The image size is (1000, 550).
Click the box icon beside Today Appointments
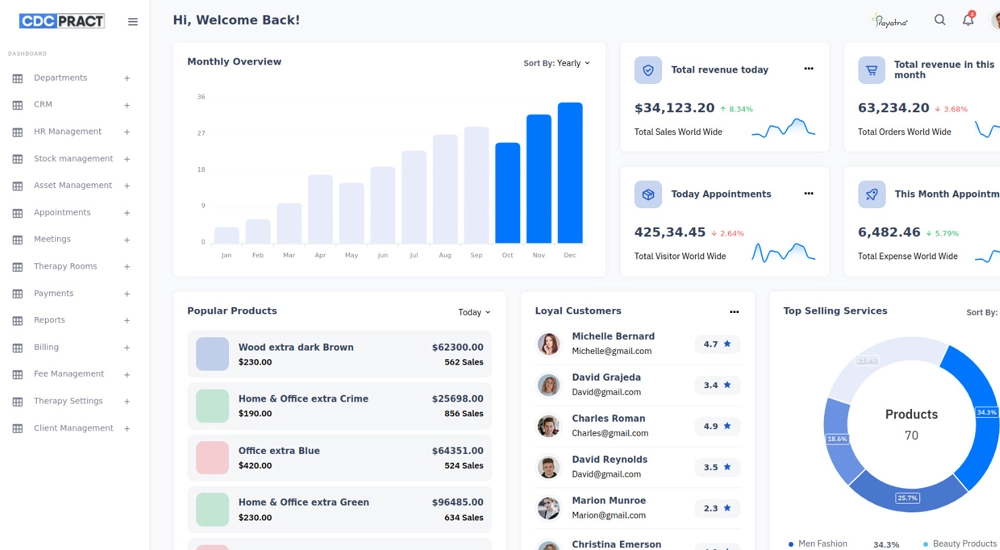coord(648,194)
